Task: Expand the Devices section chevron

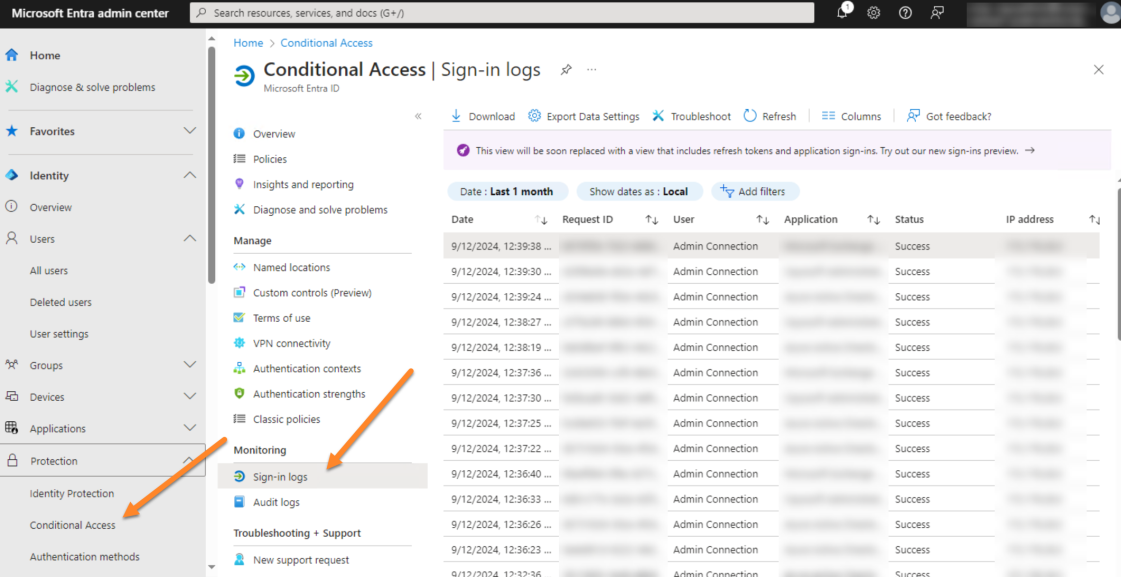Action: (x=189, y=396)
